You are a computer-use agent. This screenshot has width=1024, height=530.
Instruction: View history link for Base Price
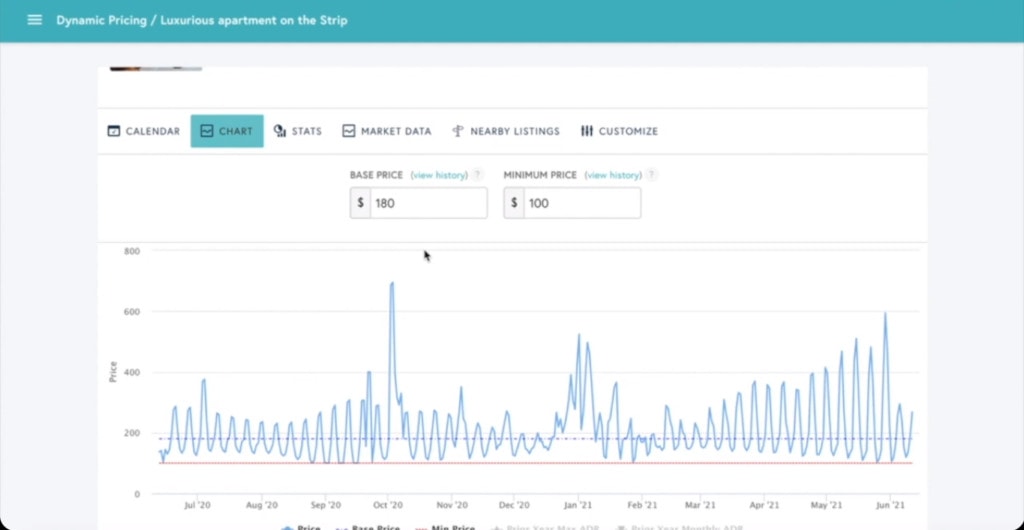pyautogui.click(x=439, y=175)
